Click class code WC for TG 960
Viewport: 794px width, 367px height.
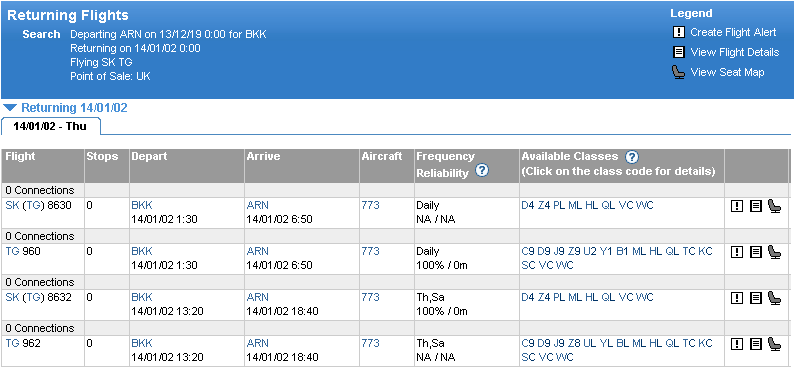(565, 265)
